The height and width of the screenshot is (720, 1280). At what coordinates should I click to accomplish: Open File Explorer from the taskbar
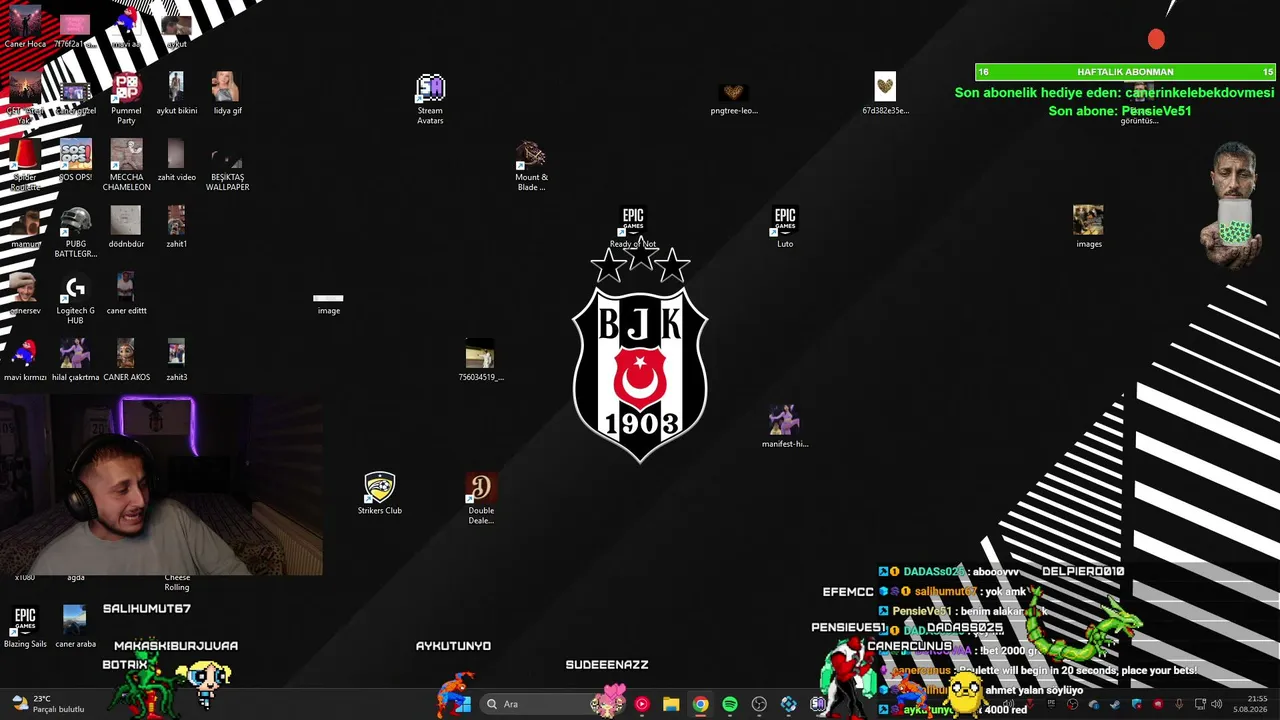coord(671,704)
